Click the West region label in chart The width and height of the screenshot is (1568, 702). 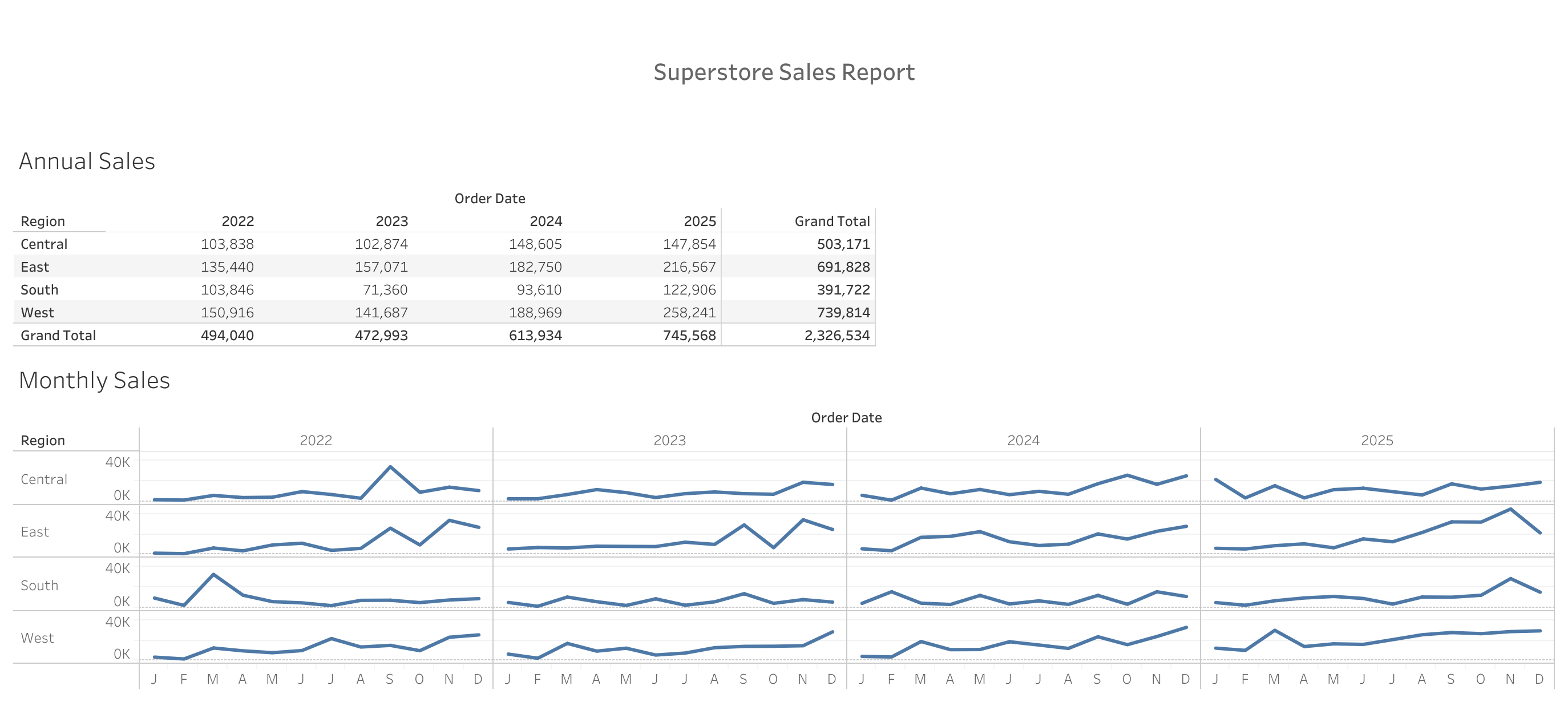(x=37, y=638)
